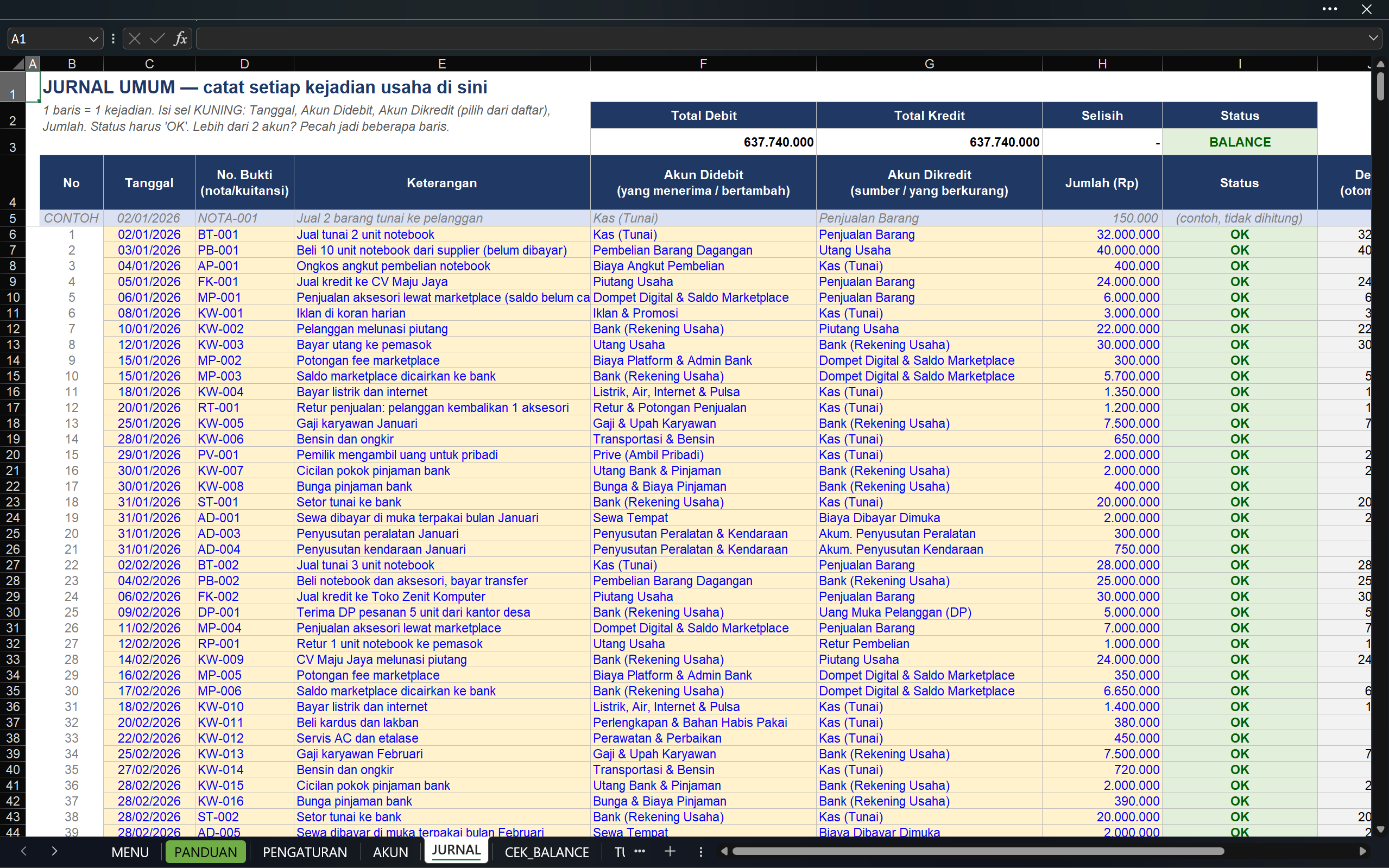This screenshot has width=1389, height=868.
Task: Click inside the formula bar input
Action: tap(781, 39)
